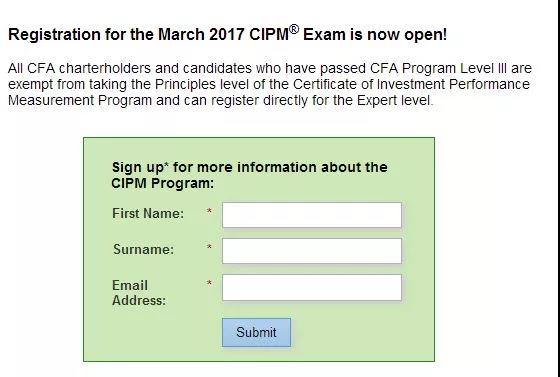Click the First Name input field

point(312,215)
